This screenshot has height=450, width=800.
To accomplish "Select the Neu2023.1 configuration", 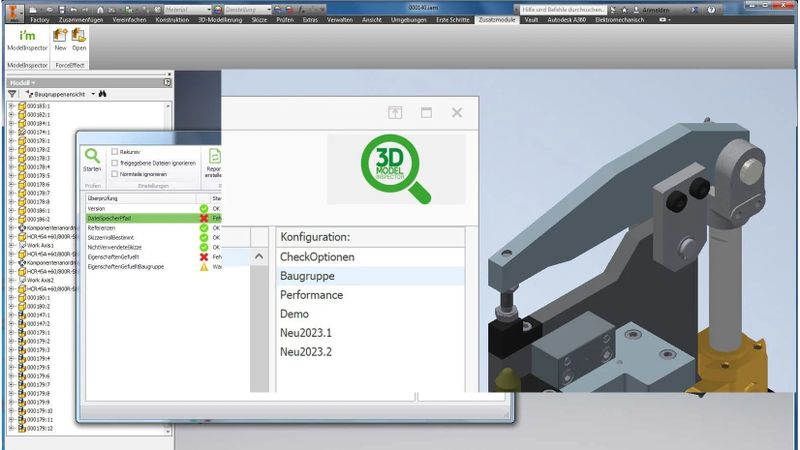I will (371, 333).
